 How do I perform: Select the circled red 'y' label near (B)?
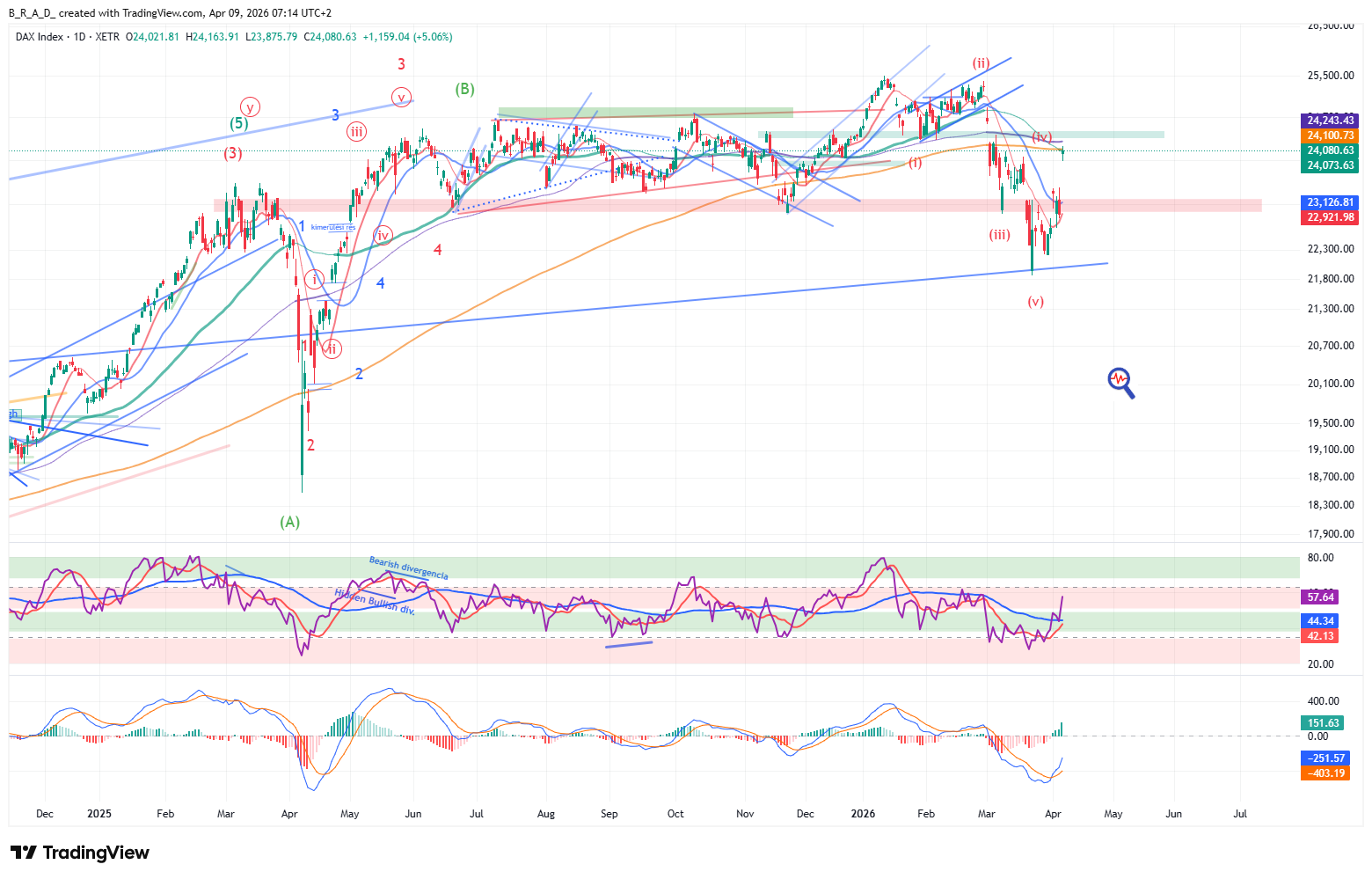tap(401, 97)
